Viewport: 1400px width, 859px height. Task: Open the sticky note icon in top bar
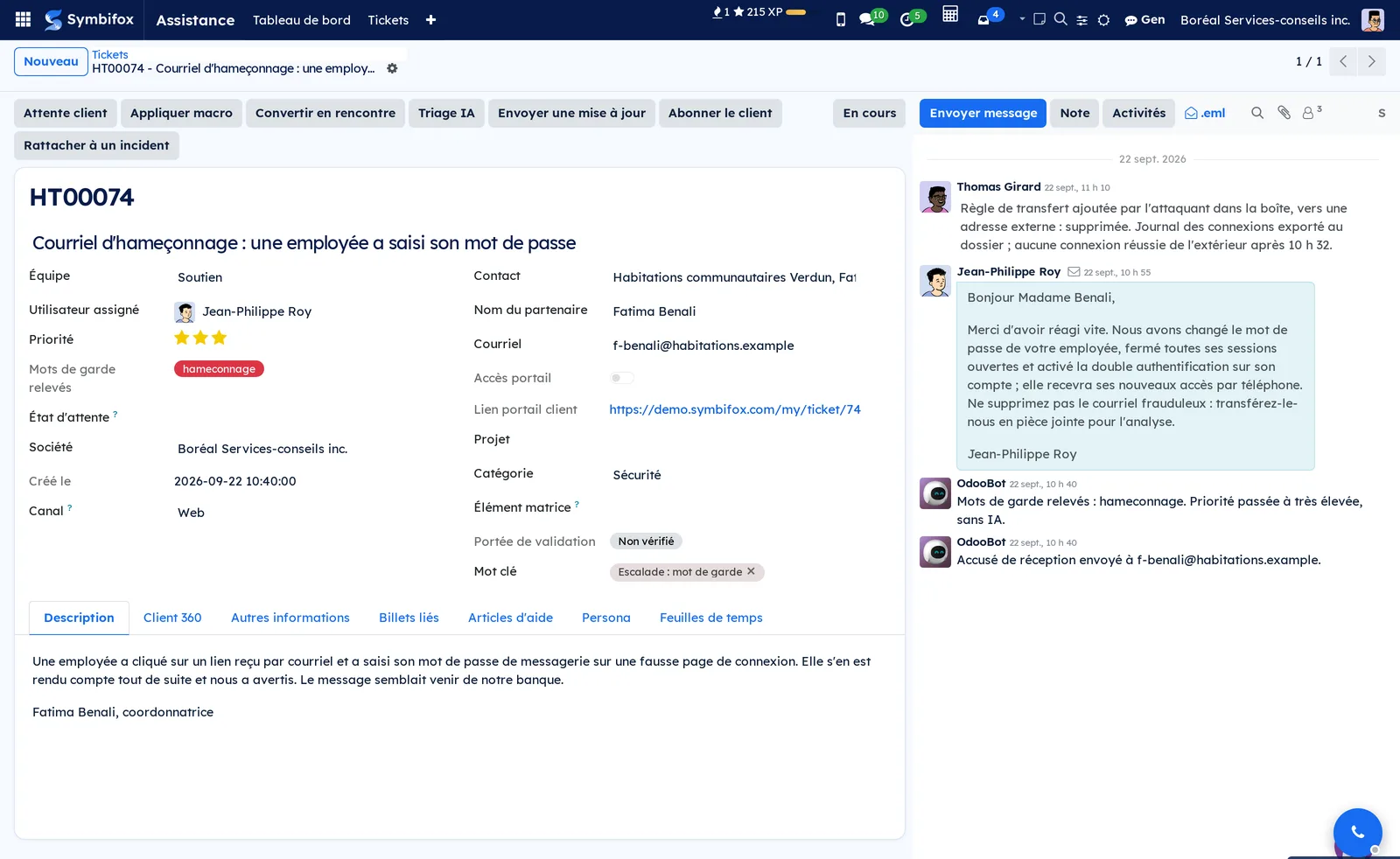point(1039,18)
